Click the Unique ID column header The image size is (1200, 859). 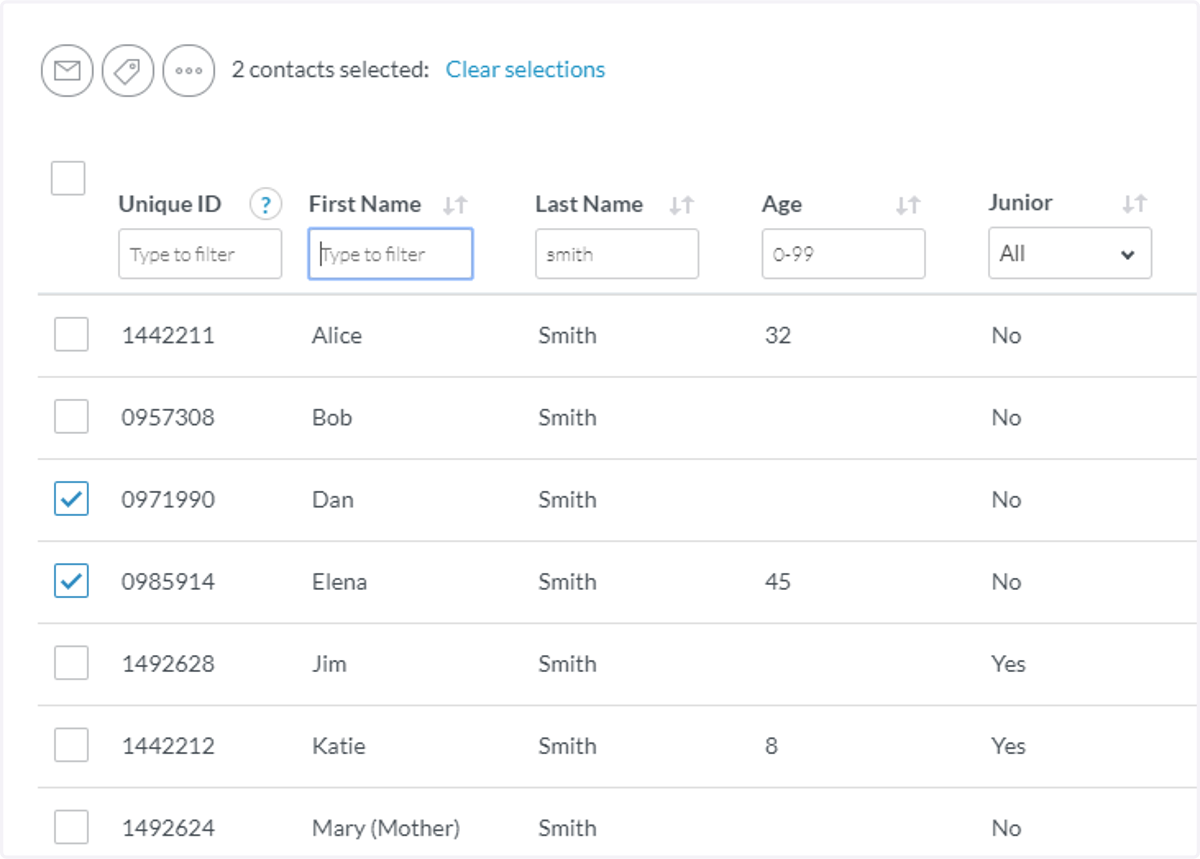click(x=170, y=205)
